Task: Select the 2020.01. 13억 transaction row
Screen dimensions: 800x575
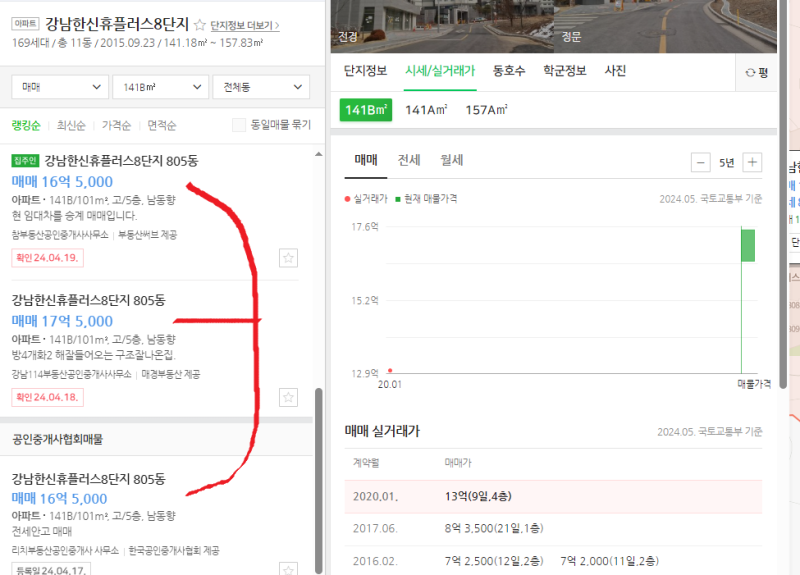Action: [x=553, y=496]
